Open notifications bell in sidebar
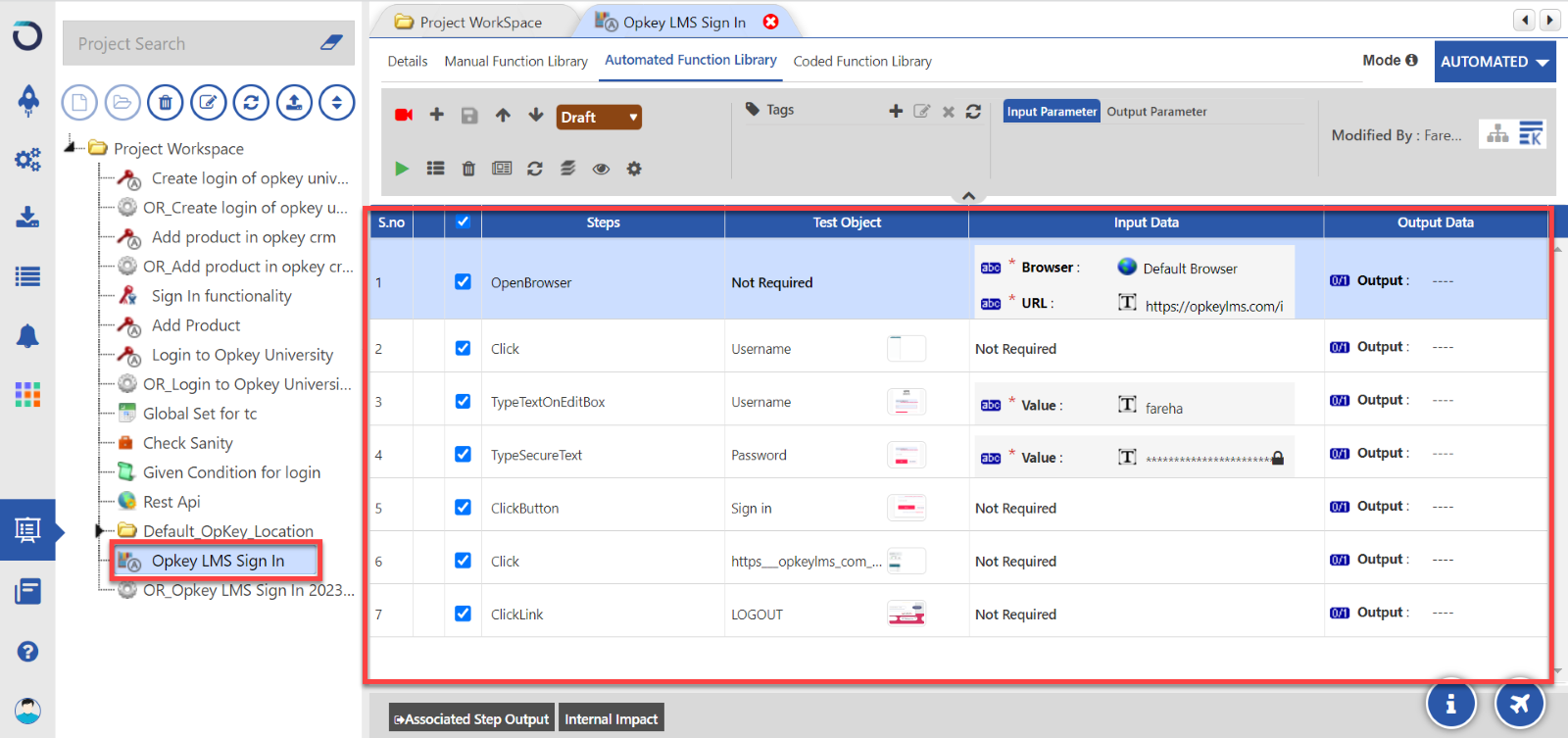Image resolution: width=1568 pixels, height=738 pixels. (x=27, y=336)
